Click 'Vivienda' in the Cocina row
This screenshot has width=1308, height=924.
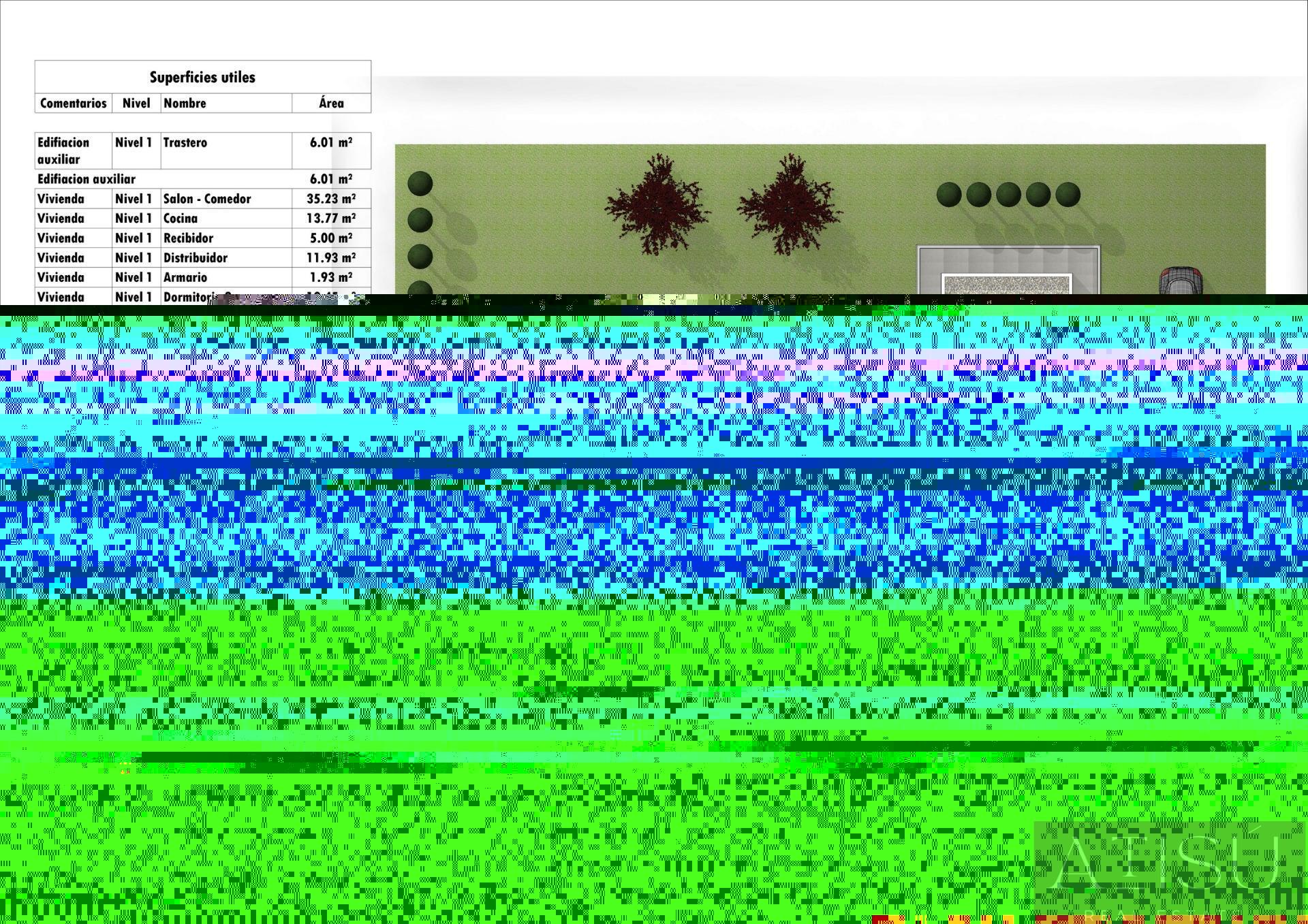point(61,219)
